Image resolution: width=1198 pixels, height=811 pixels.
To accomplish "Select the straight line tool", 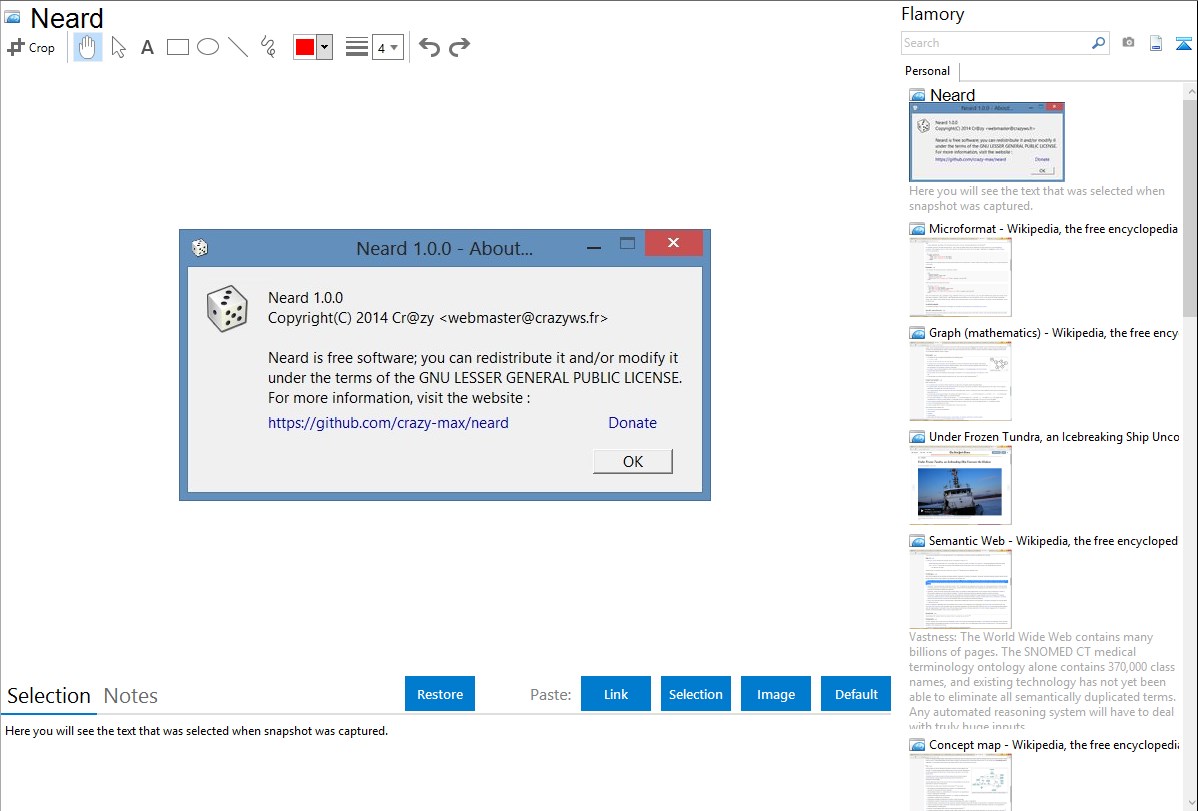I will [238, 47].
